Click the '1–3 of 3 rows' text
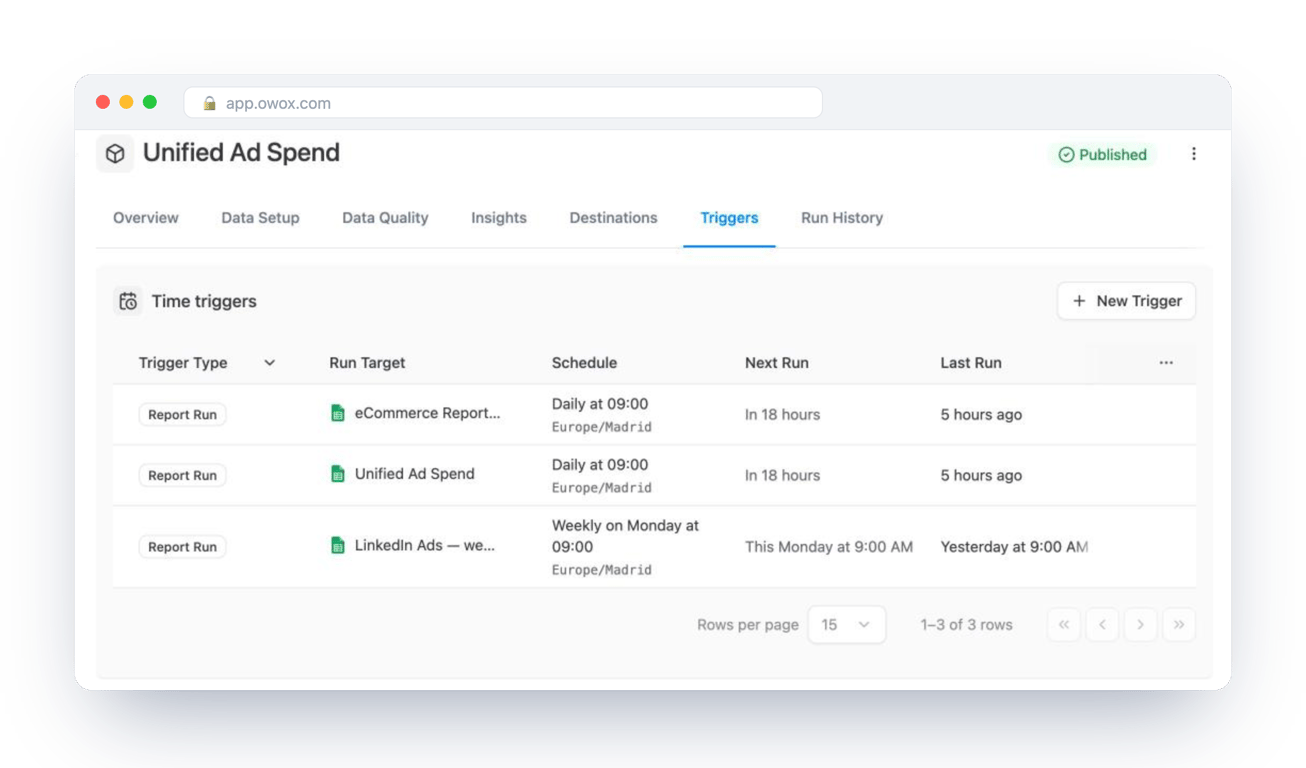The width and height of the screenshot is (1306, 768). pyautogui.click(x=966, y=625)
